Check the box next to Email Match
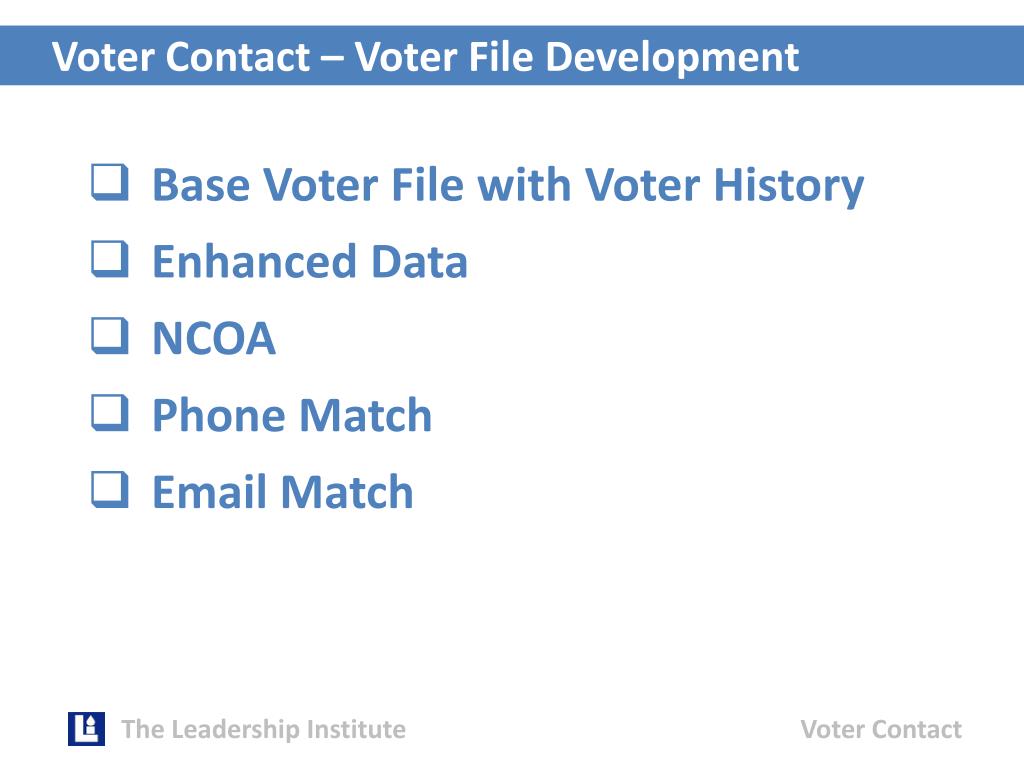 pos(110,489)
